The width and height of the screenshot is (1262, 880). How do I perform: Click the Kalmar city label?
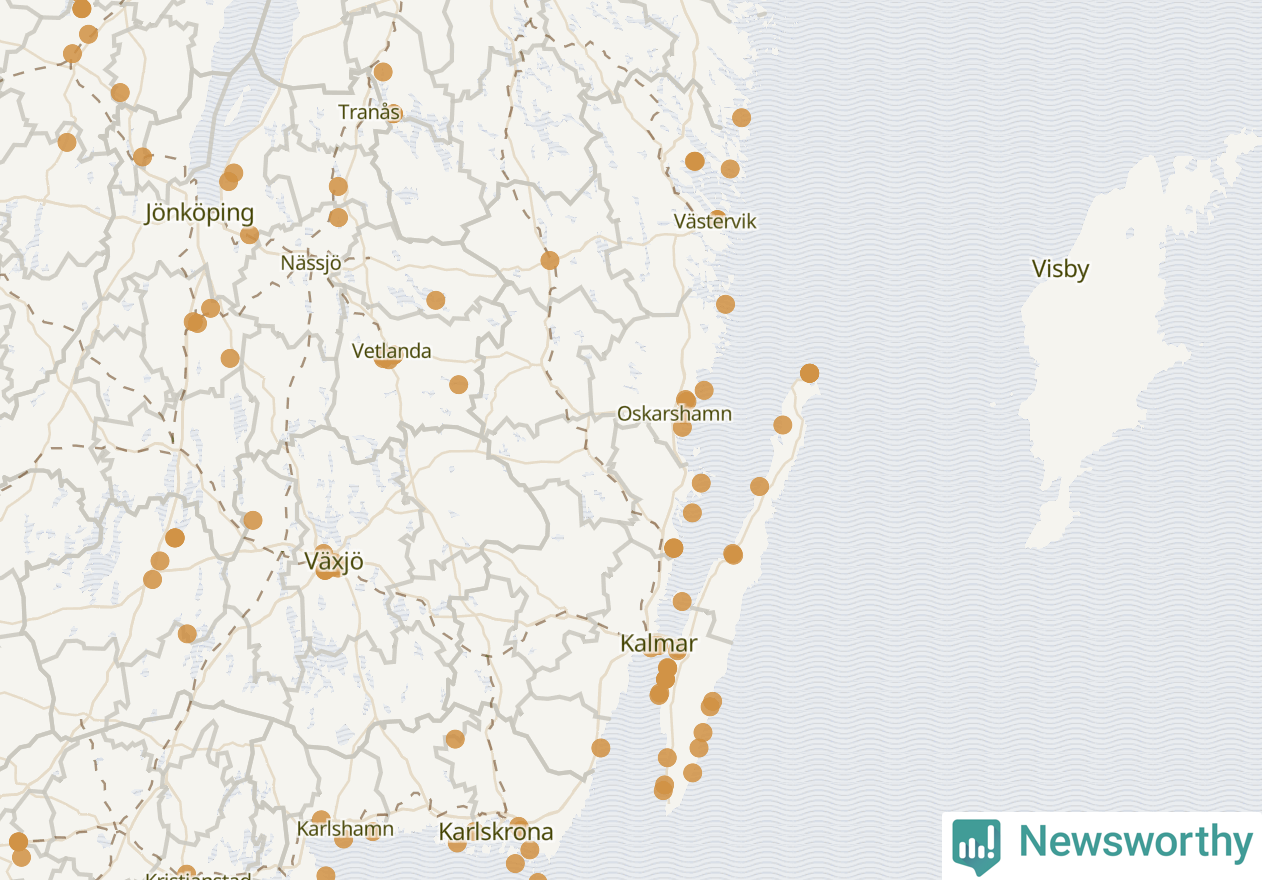click(658, 643)
